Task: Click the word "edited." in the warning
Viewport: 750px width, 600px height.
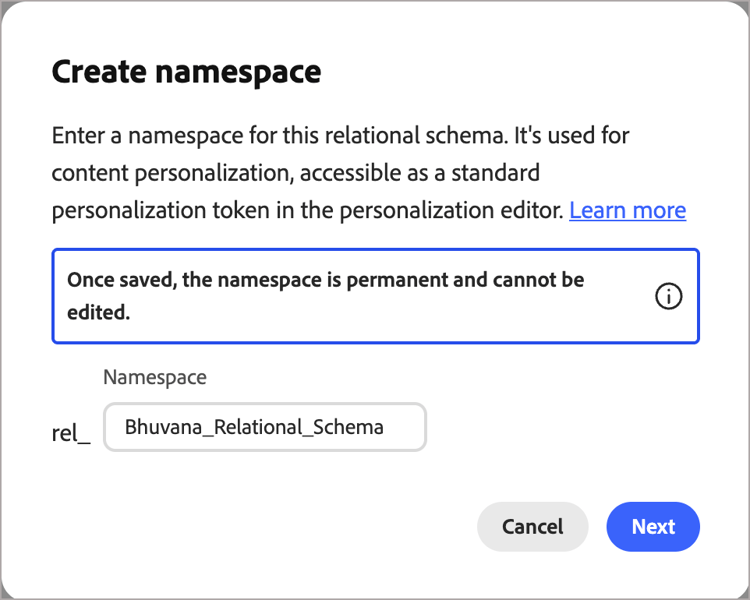Action: click(x=99, y=312)
